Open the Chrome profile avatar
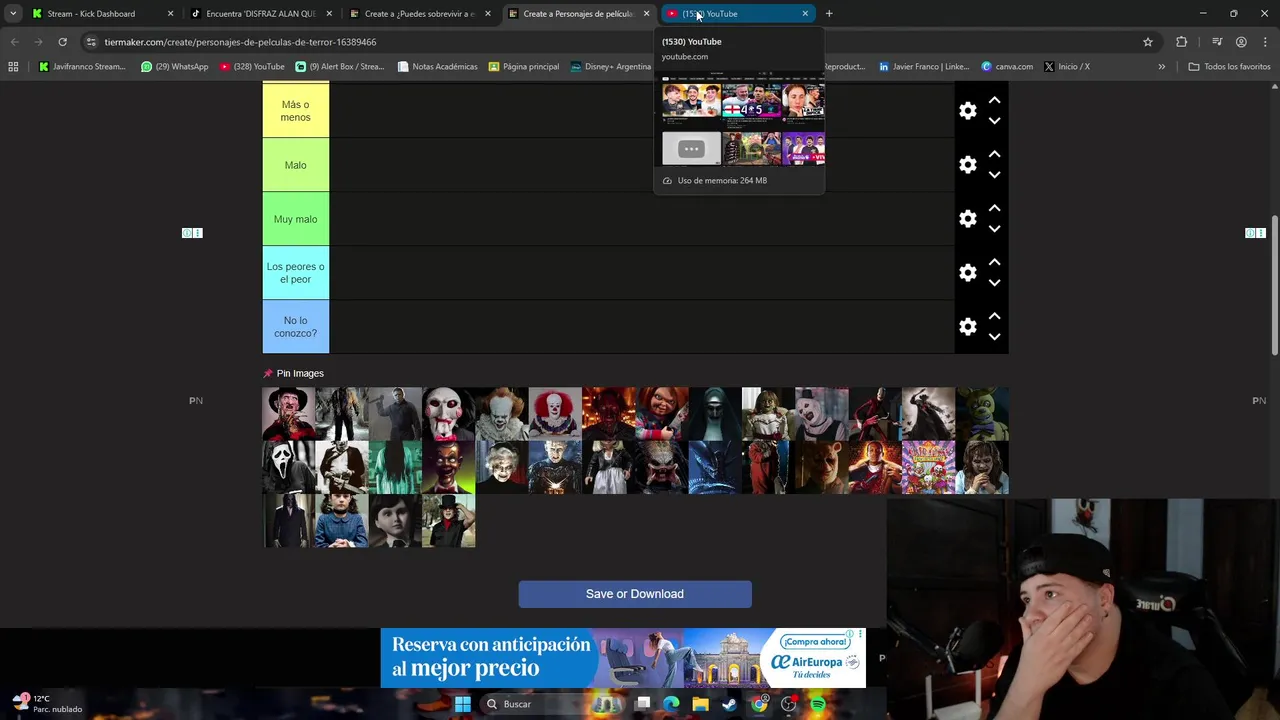The image size is (1280, 720). 1241,42
